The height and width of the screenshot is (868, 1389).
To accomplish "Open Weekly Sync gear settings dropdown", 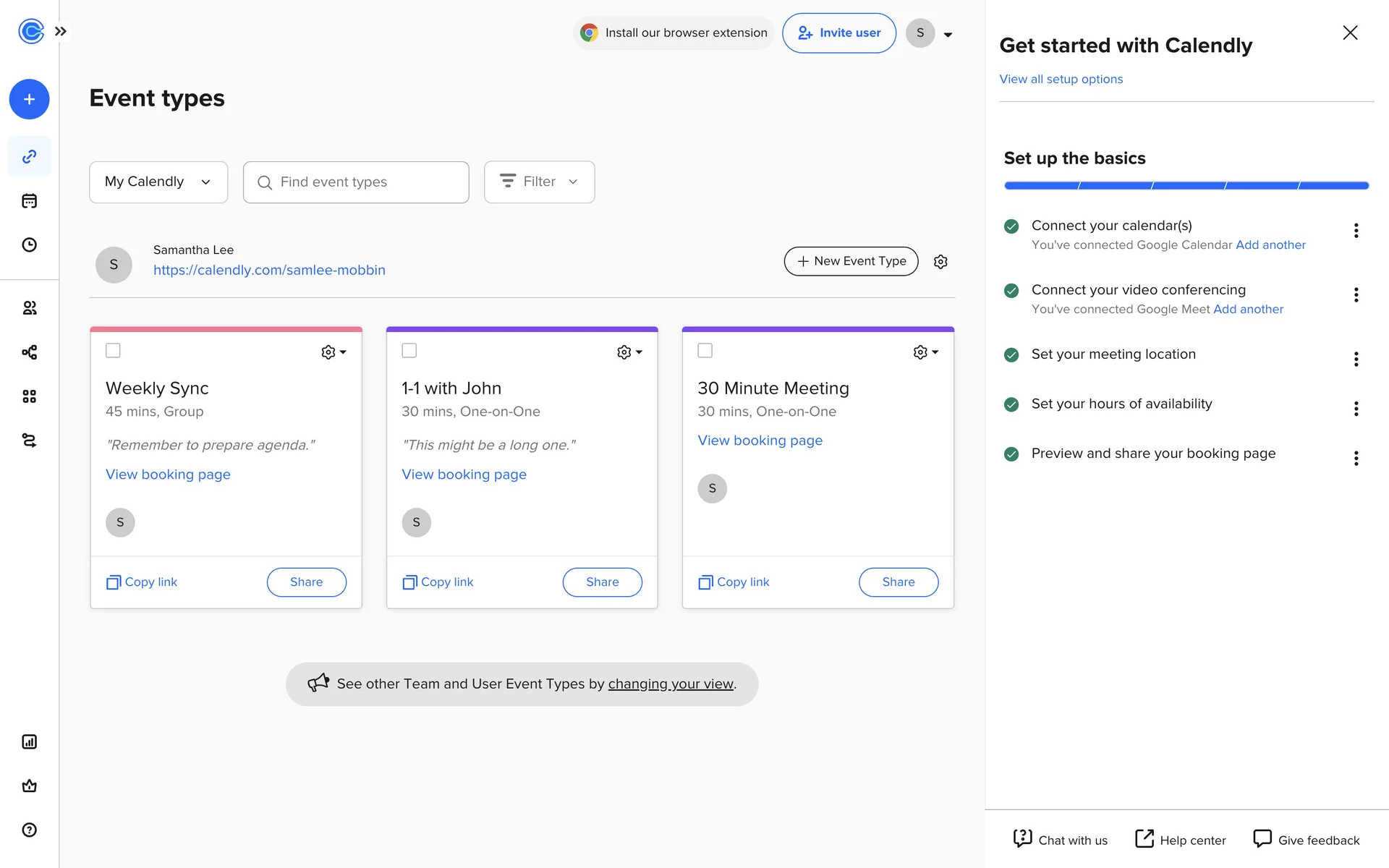I will click(334, 352).
